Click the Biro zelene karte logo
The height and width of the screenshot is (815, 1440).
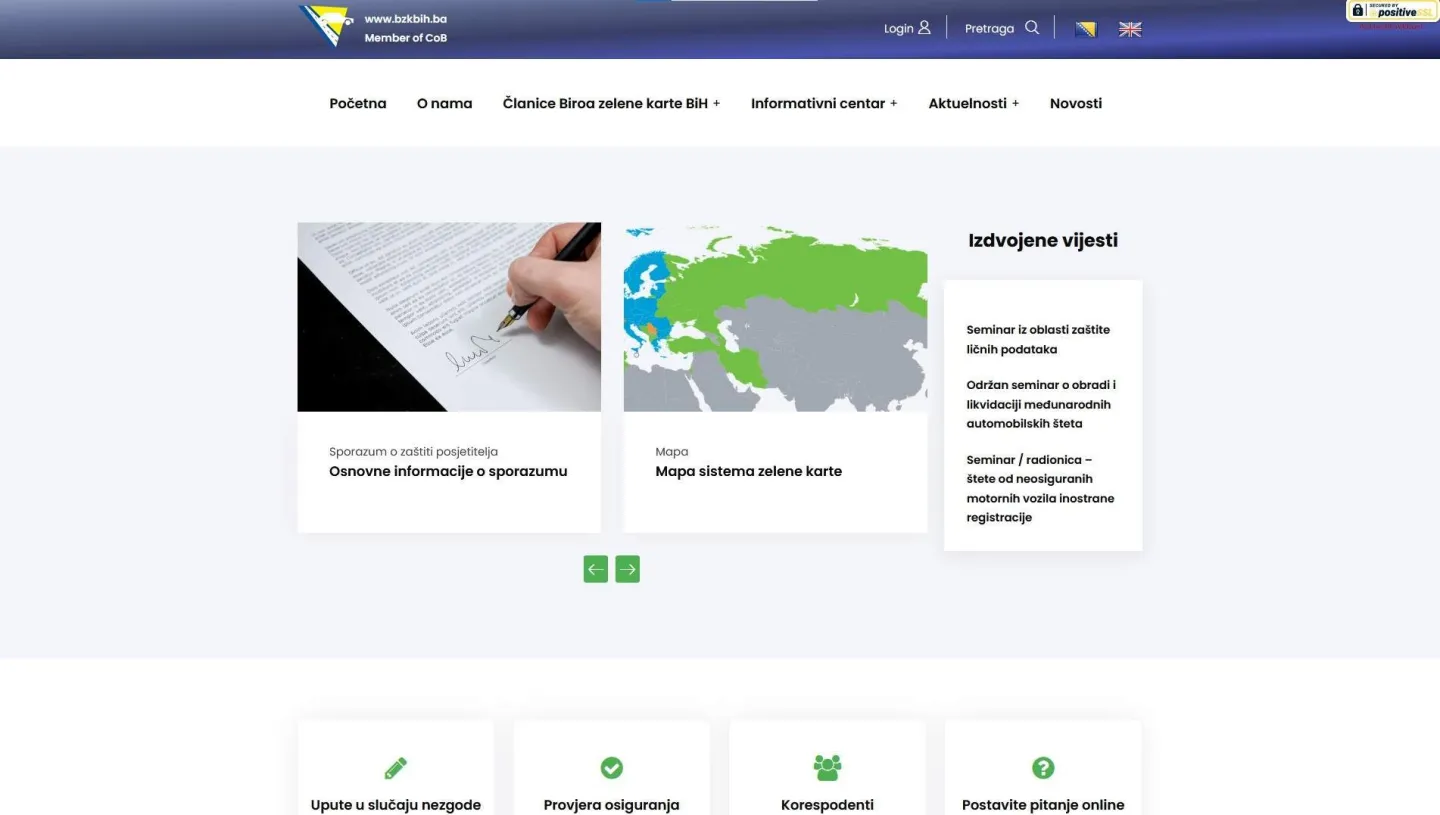326,25
